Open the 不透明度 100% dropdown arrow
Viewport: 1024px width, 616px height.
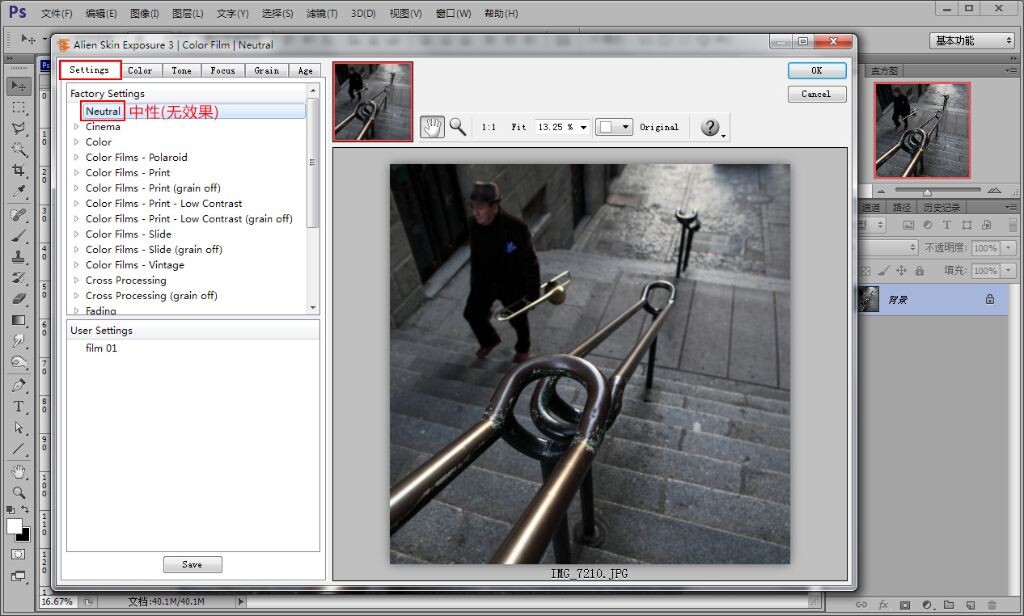click(x=1009, y=248)
